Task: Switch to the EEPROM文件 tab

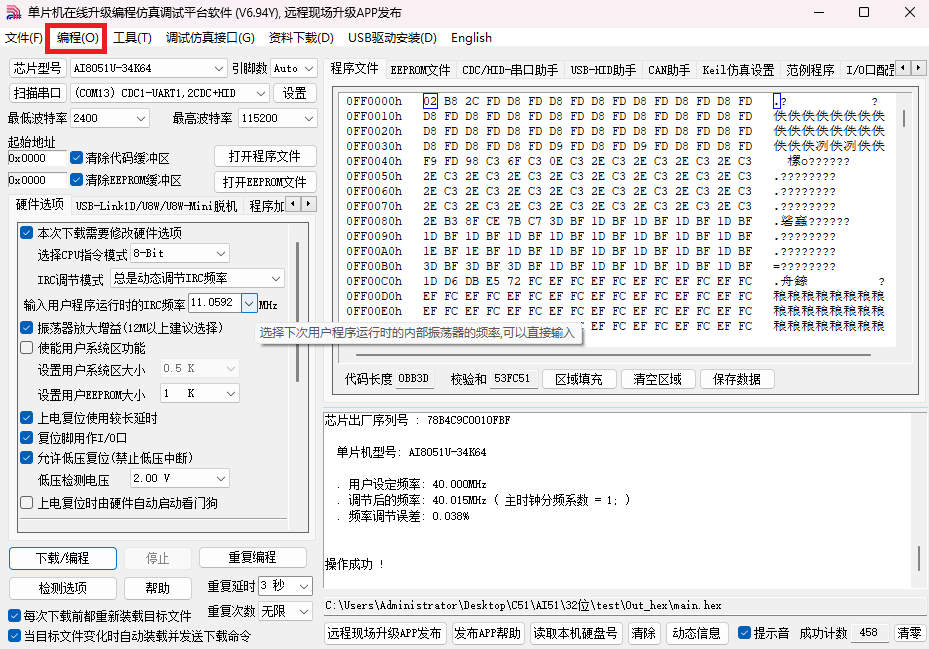Action: (x=420, y=70)
